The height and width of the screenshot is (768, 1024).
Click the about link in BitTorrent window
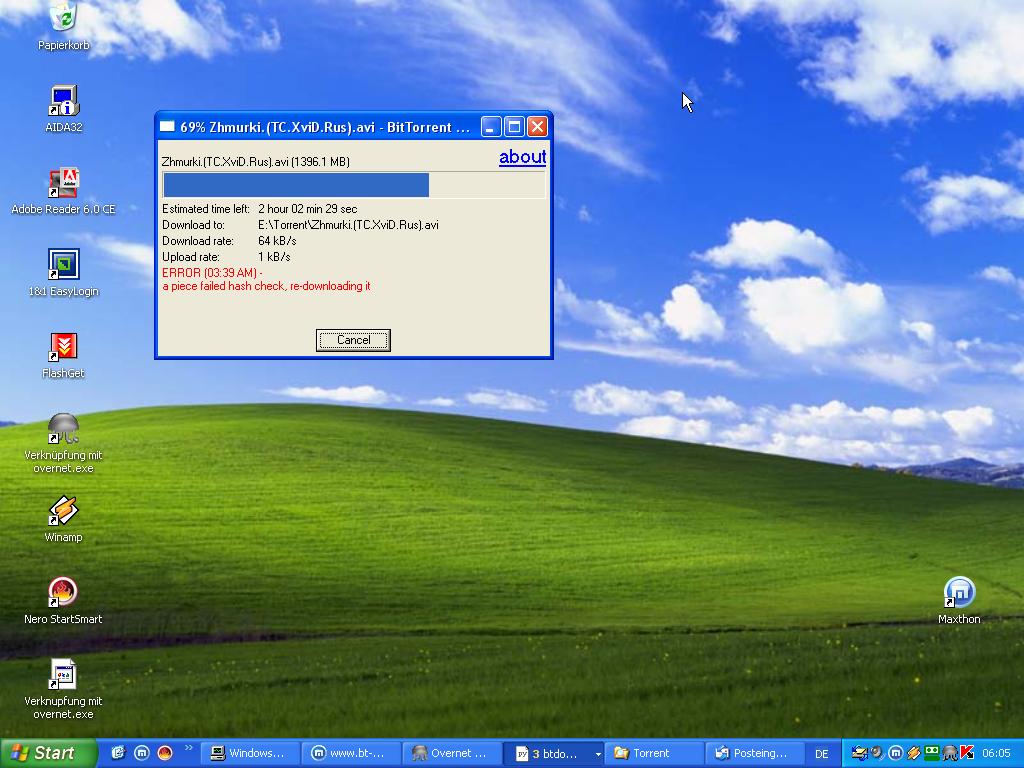522,157
